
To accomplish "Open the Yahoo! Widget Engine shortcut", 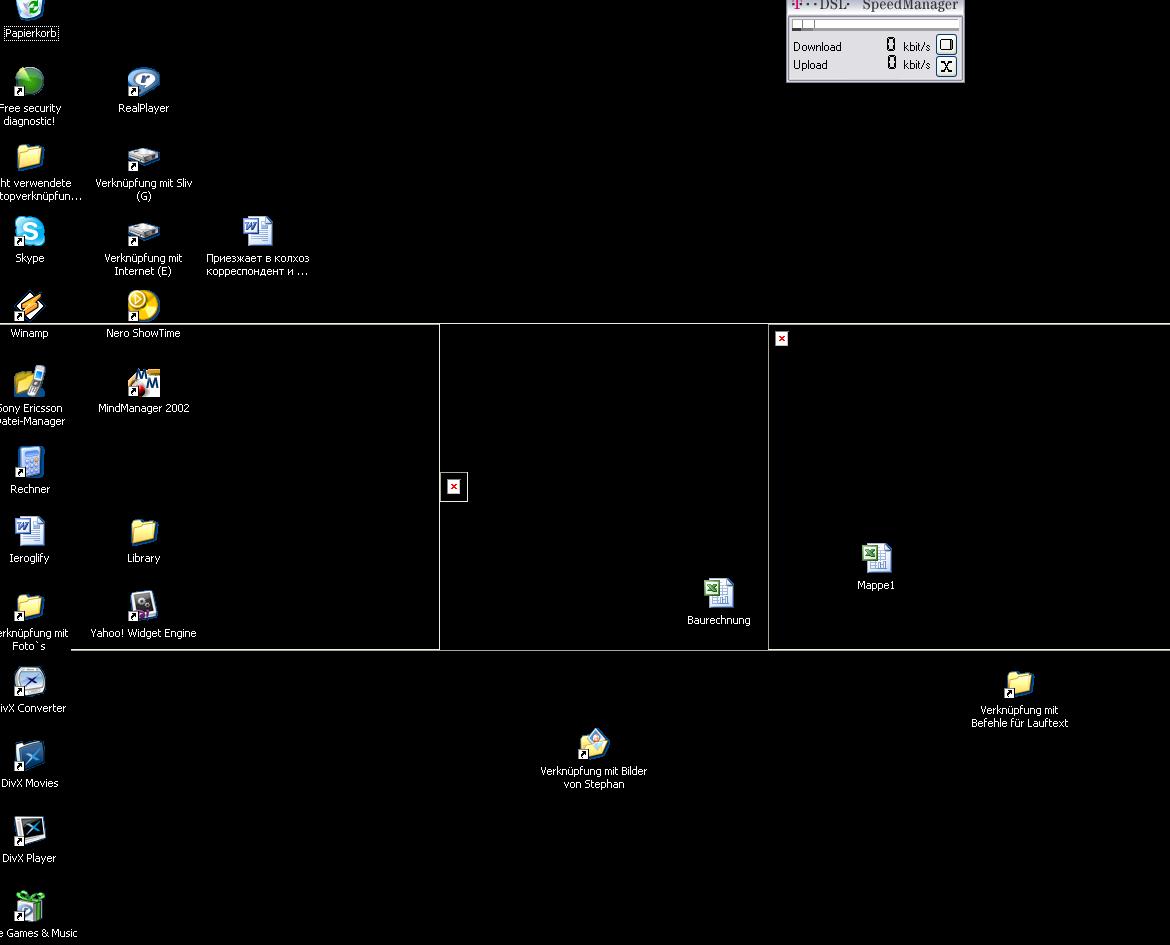I will 143,607.
